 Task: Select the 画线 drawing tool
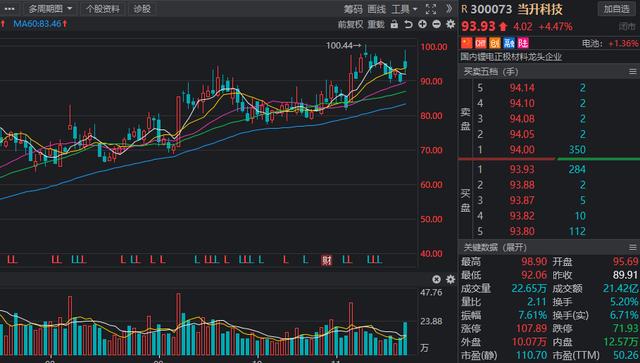pos(376,9)
